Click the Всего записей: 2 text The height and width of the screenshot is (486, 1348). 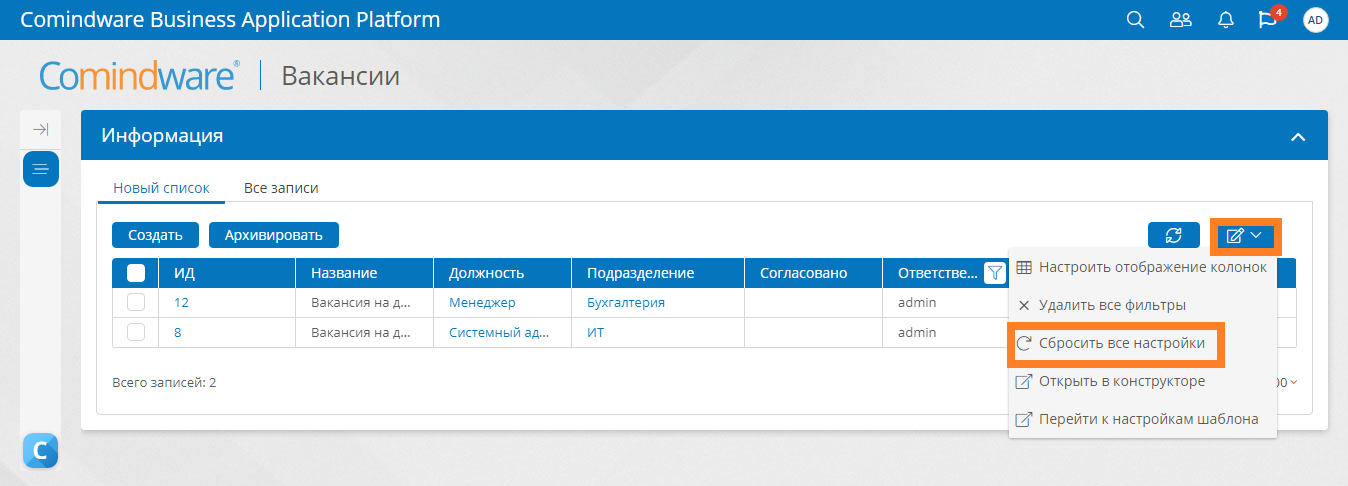tap(164, 382)
